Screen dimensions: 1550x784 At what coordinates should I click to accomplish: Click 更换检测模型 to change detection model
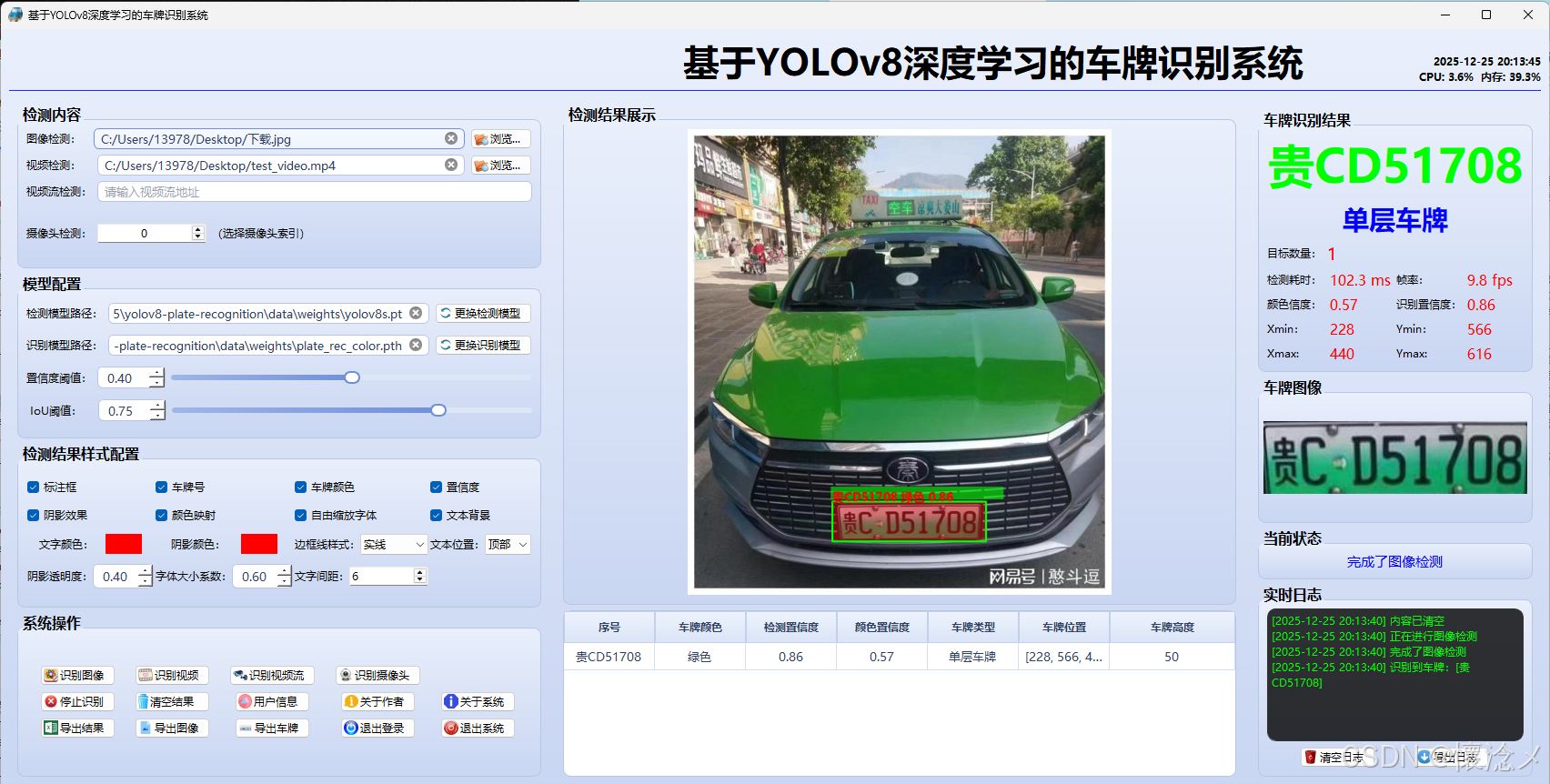point(483,313)
